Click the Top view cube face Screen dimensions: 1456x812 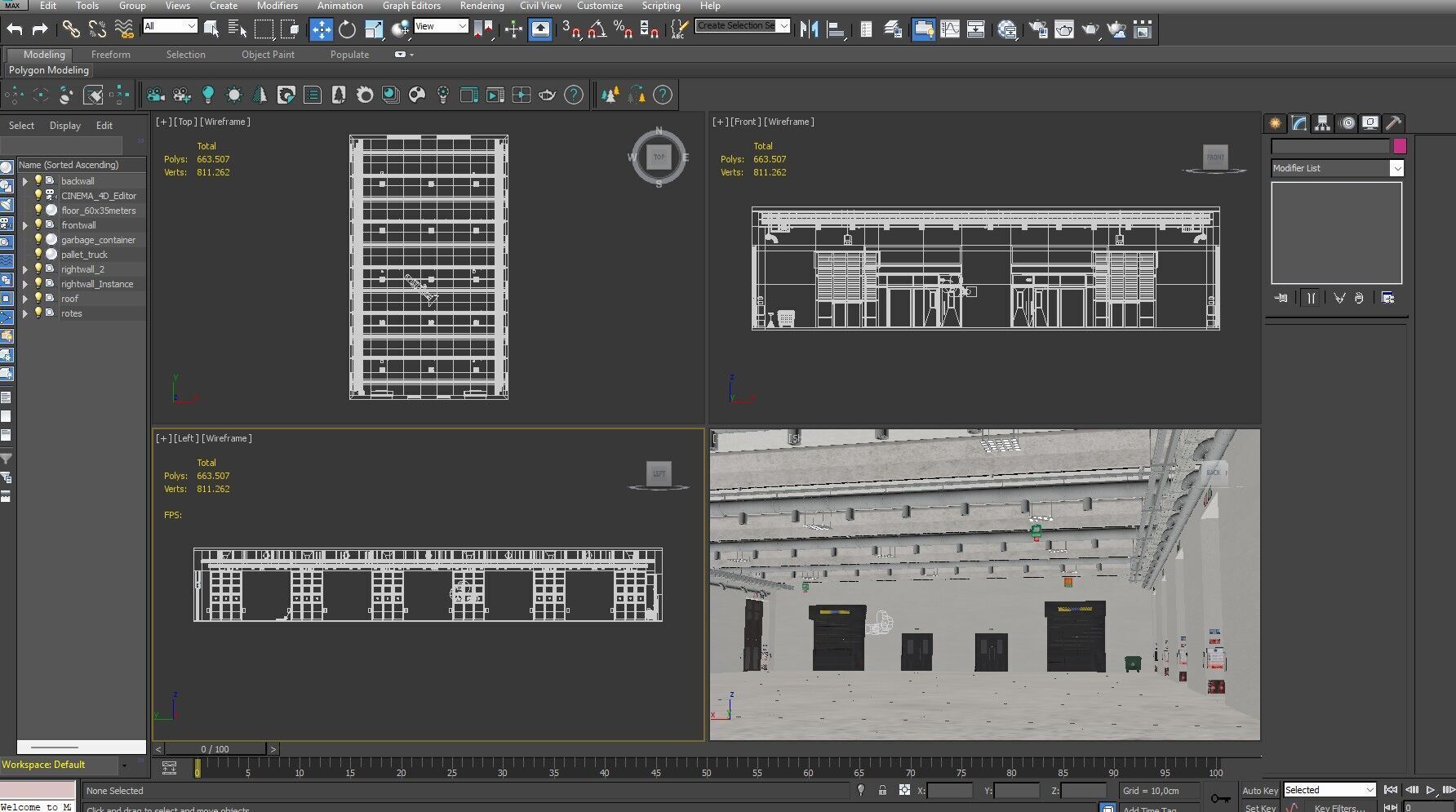(x=659, y=157)
